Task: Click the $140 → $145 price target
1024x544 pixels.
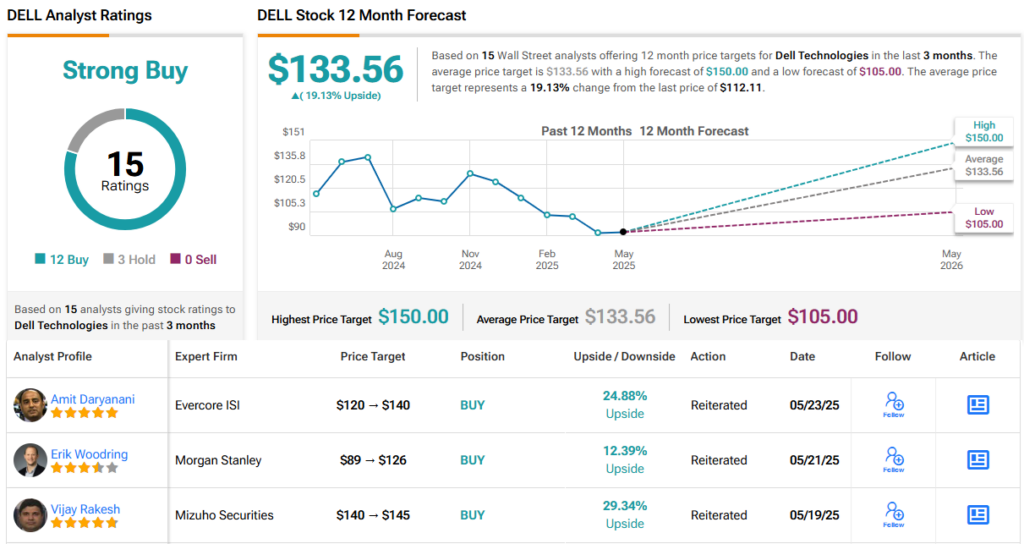Action: (x=373, y=515)
